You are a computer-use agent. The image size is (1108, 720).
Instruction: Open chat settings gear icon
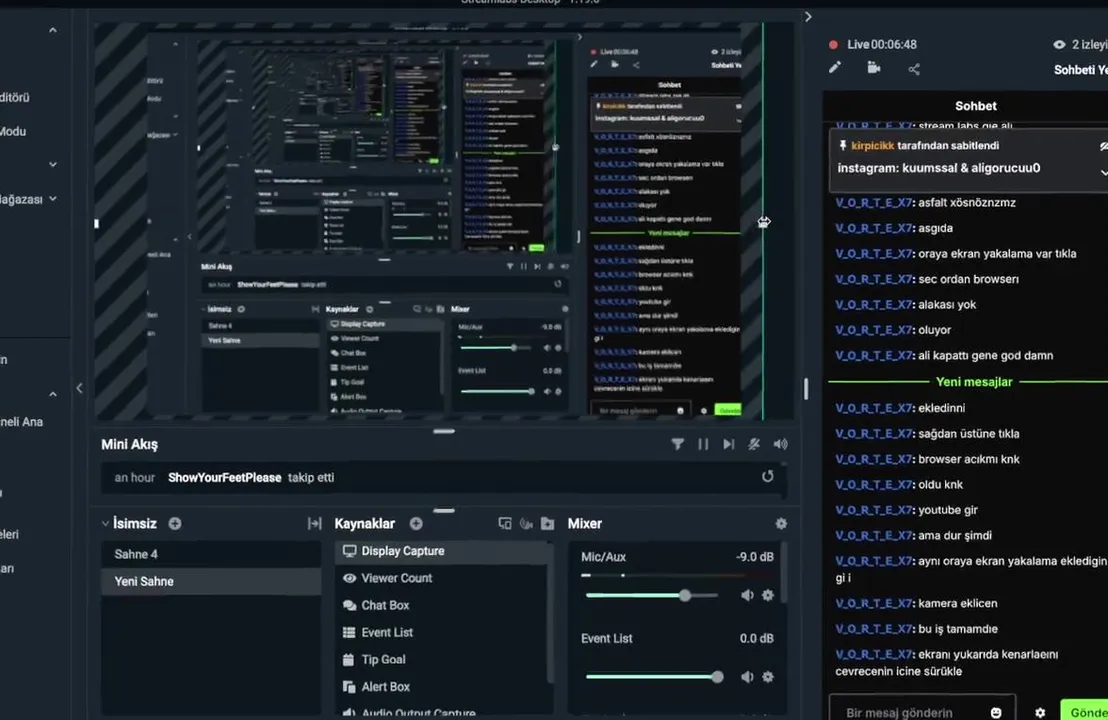pyautogui.click(x=1040, y=712)
